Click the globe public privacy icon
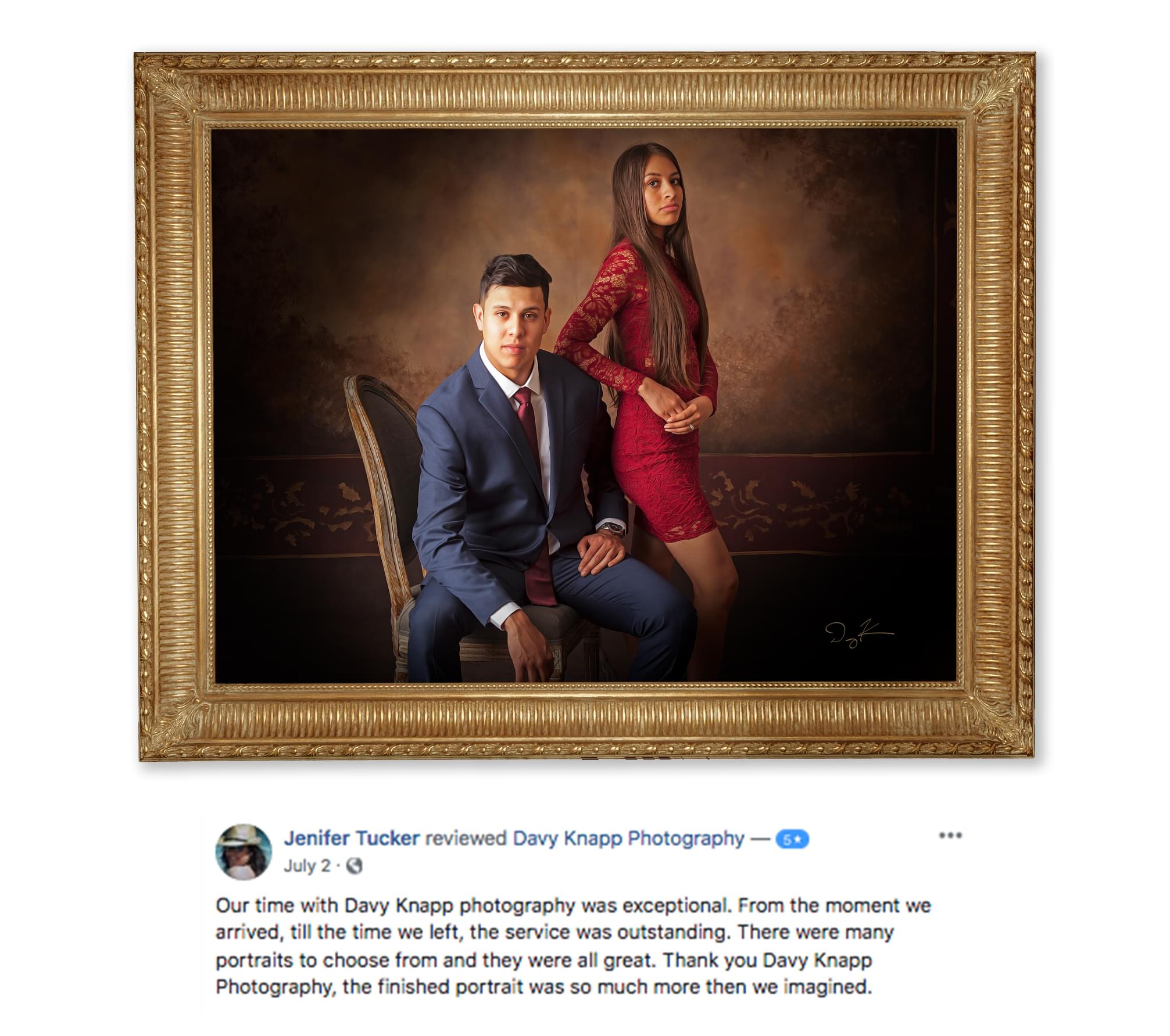Screen dimensions: 1170x1036 [x=354, y=866]
